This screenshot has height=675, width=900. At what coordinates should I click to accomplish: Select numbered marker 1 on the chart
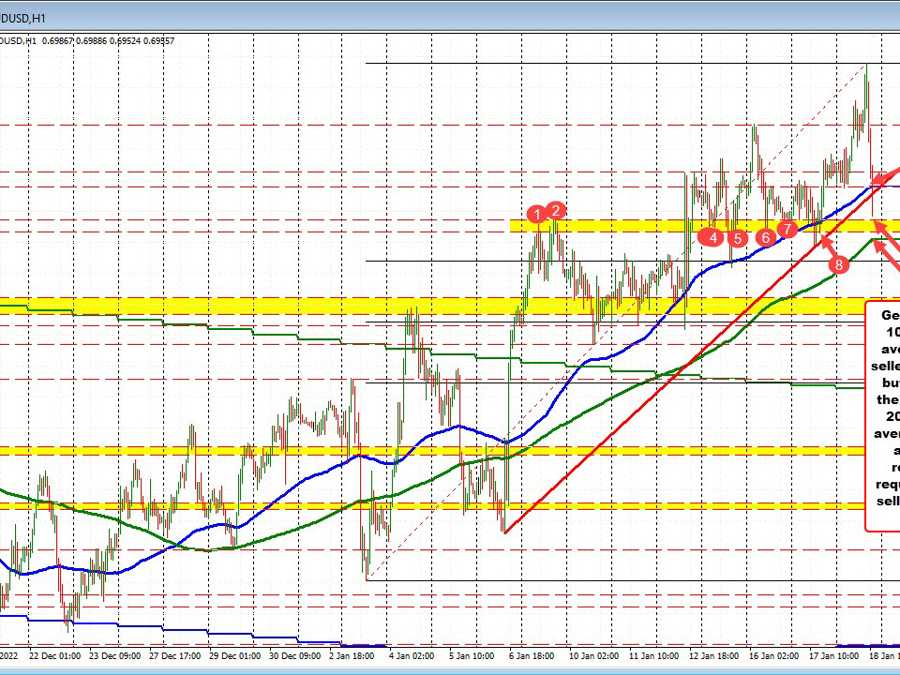coord(537,213)
